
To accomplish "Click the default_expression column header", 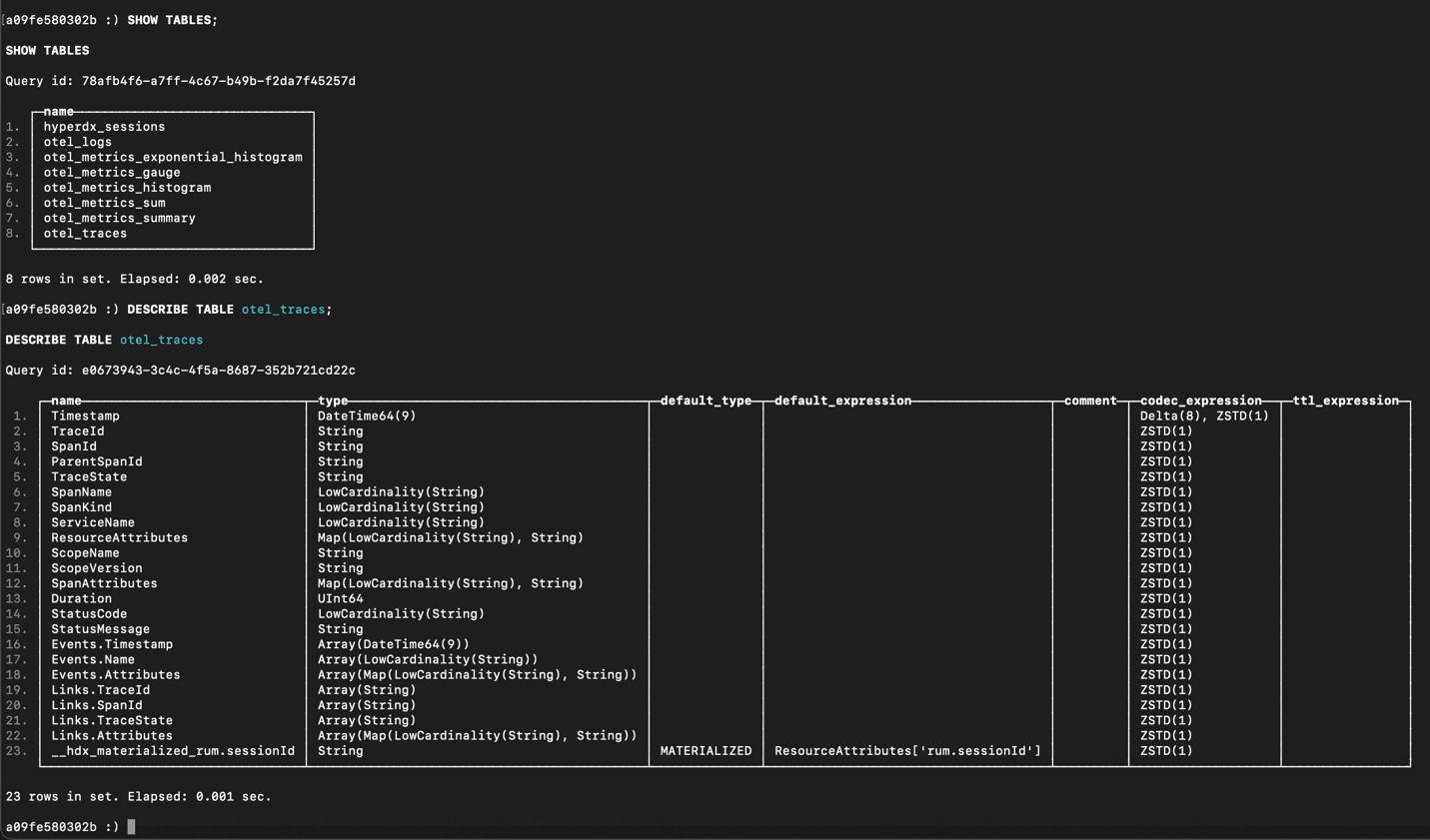I will pos(843,401).
